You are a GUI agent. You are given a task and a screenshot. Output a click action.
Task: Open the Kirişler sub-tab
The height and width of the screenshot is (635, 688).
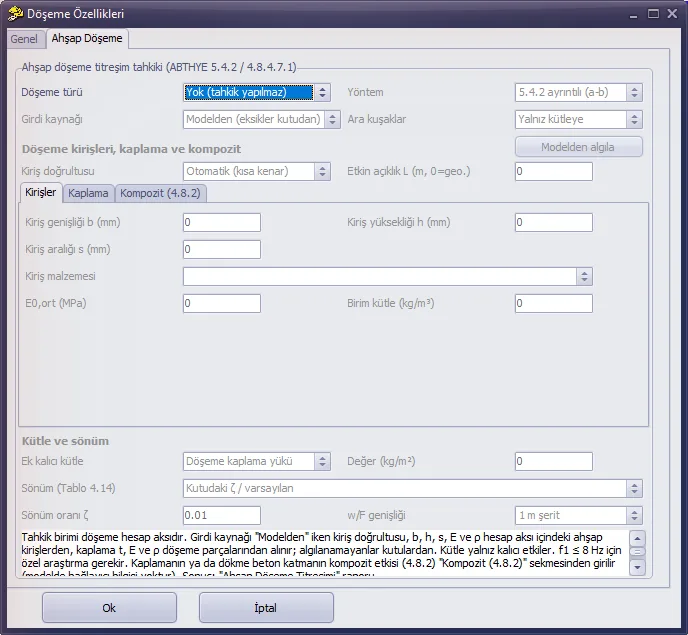pyautogui.click(x=41, y=192)
